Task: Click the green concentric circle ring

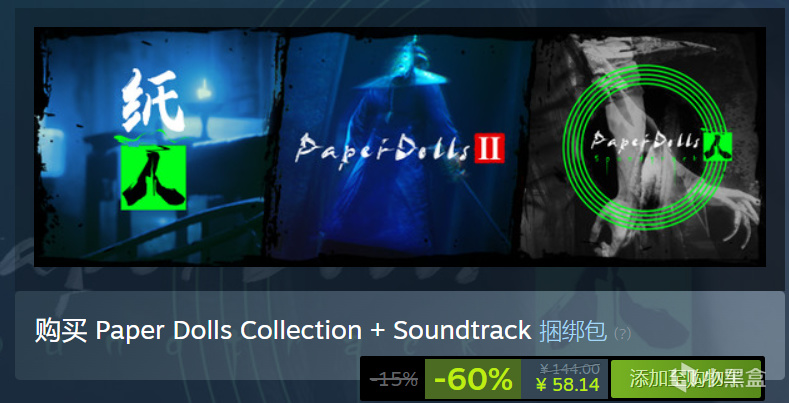Action: click(x=644, y=146)
